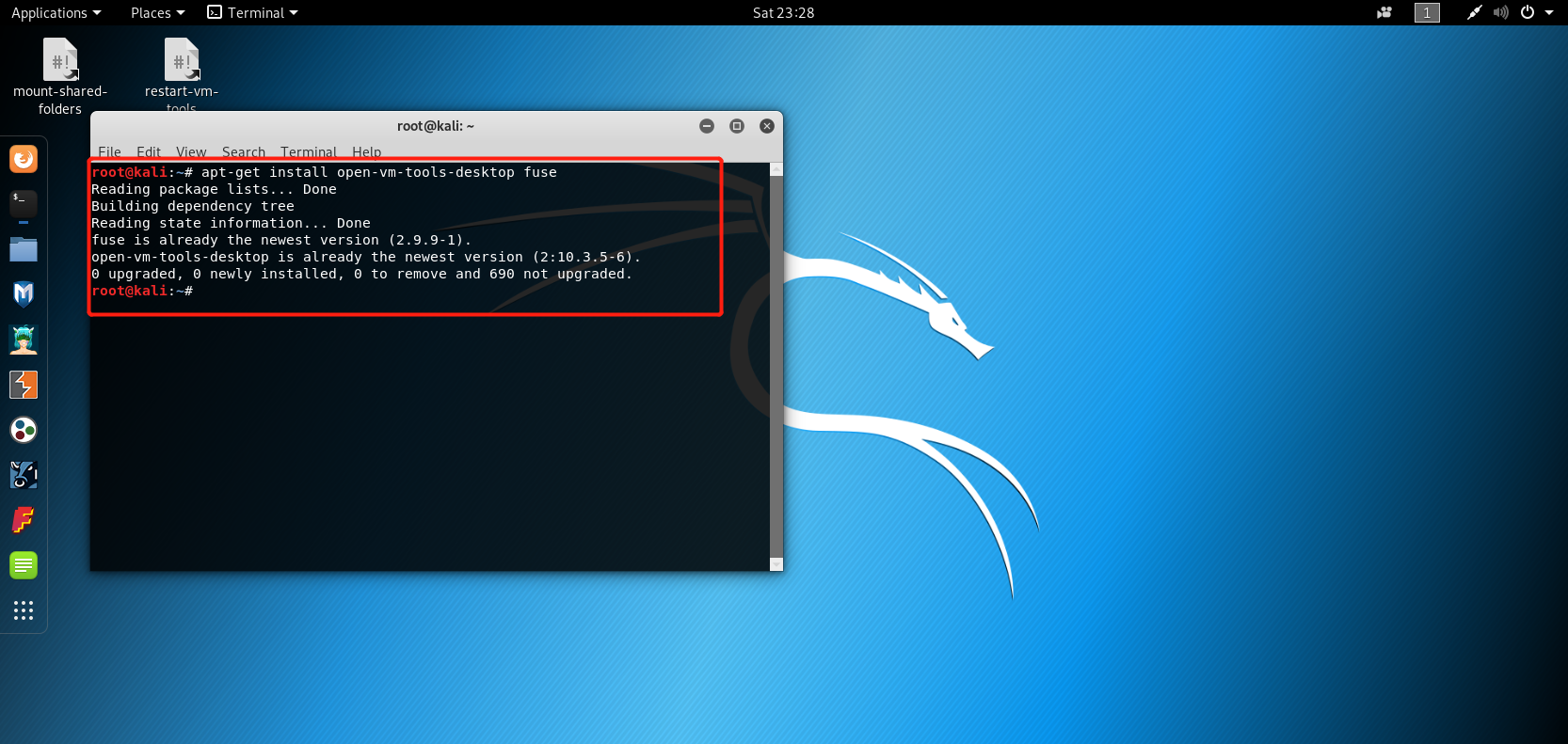
Task: Open the View menu in terminal
Action: click(191, 151)
